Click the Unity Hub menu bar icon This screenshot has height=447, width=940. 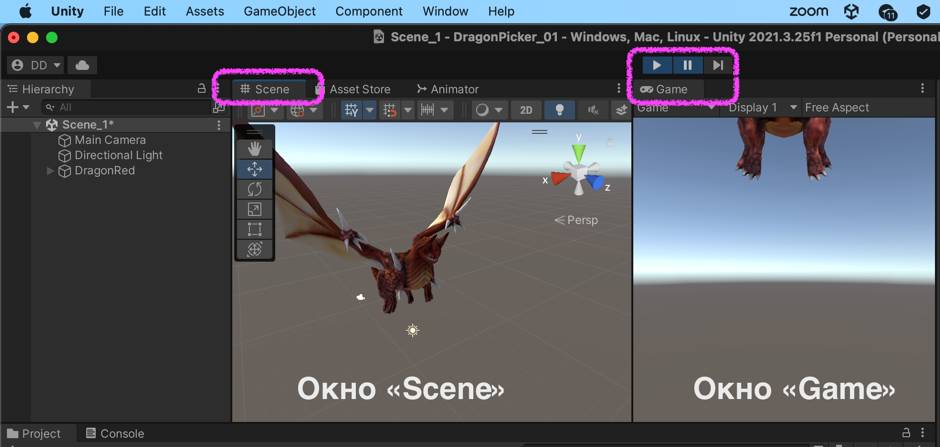click(x=851, y=12)
